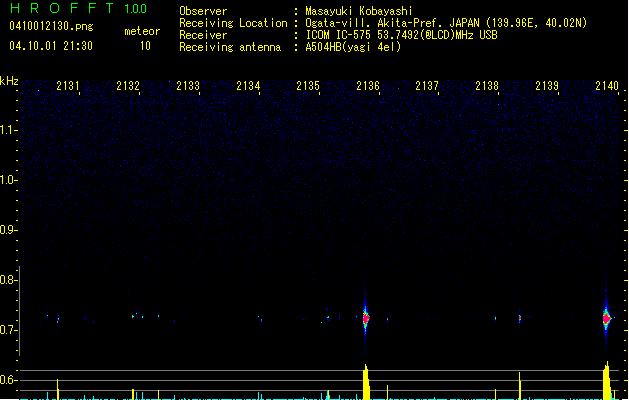Click the 2136 time axis label
This screenshot has width=629, height=400.
click(368, 86)
